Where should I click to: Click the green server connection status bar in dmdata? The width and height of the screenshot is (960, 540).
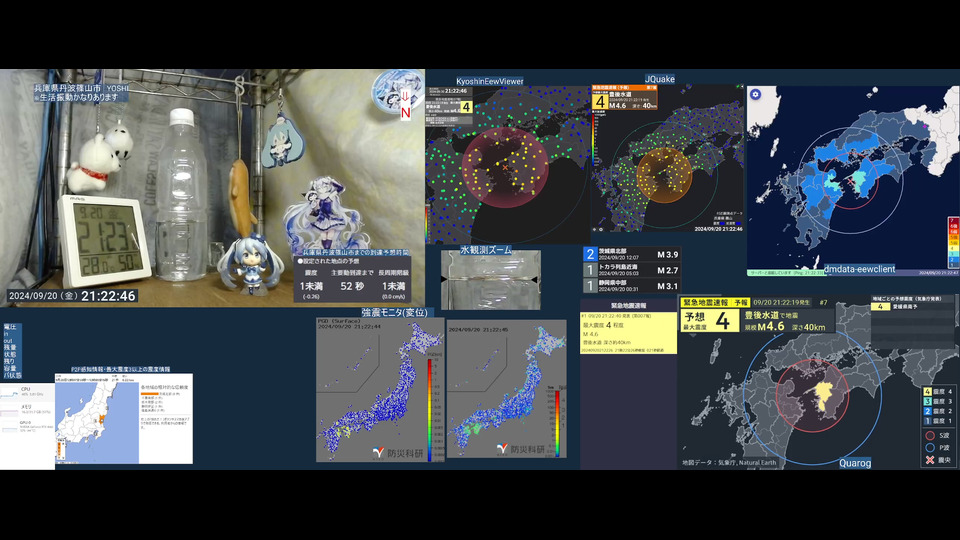pyautogui.click(x=786, y=272)
